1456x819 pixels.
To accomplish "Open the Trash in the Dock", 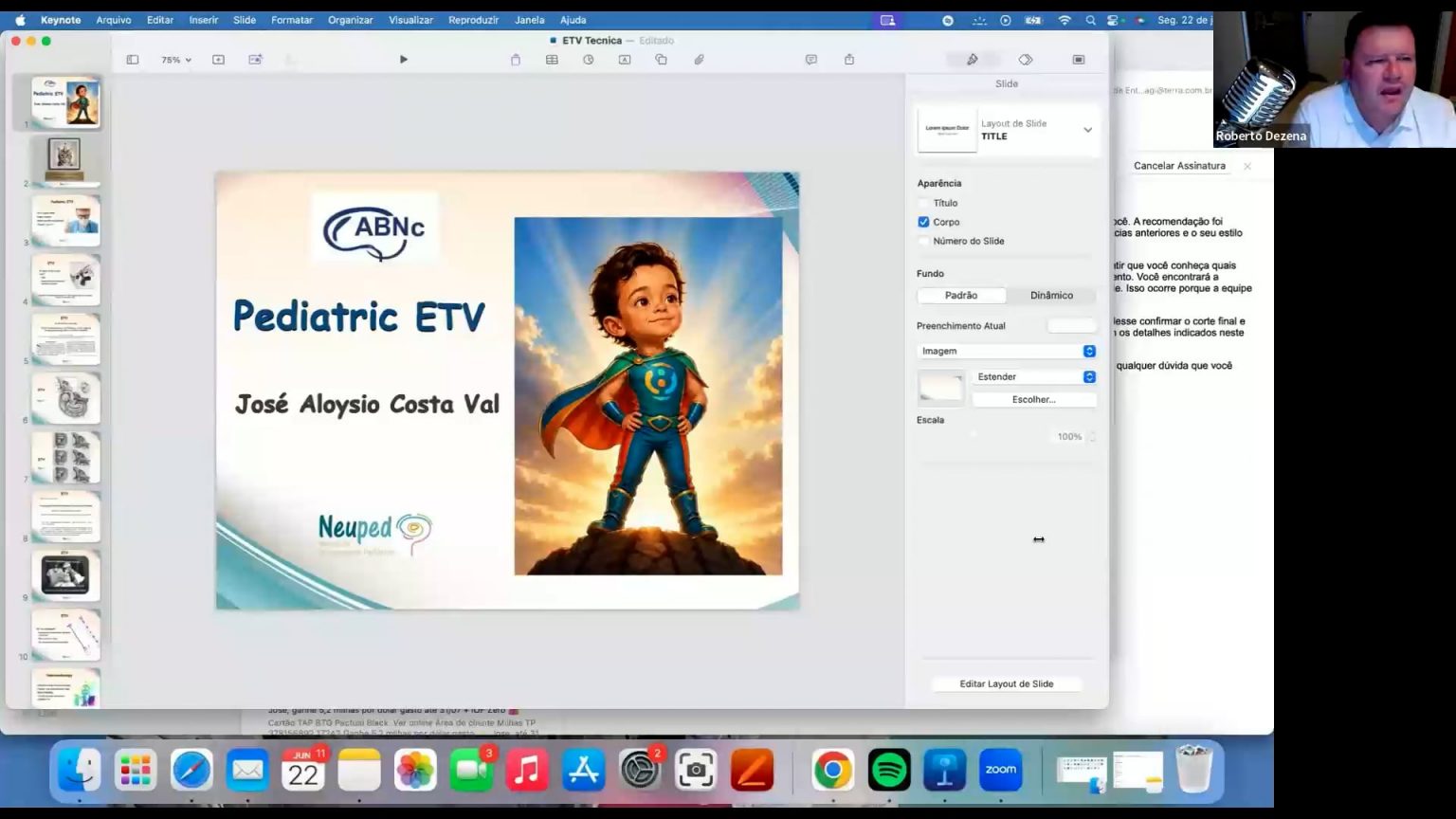I will point(1194,770).
